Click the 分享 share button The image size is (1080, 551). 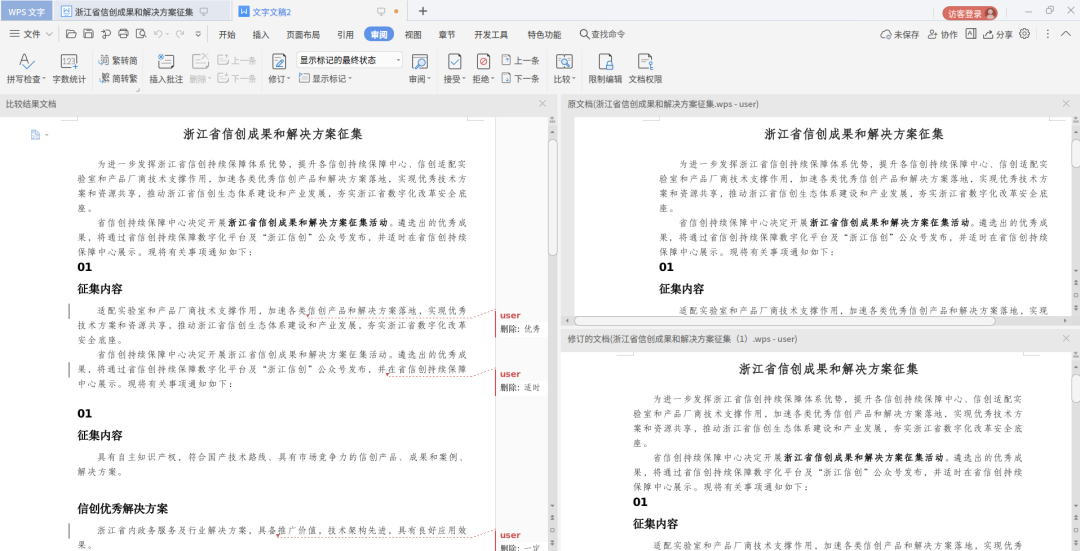[997, 34]
